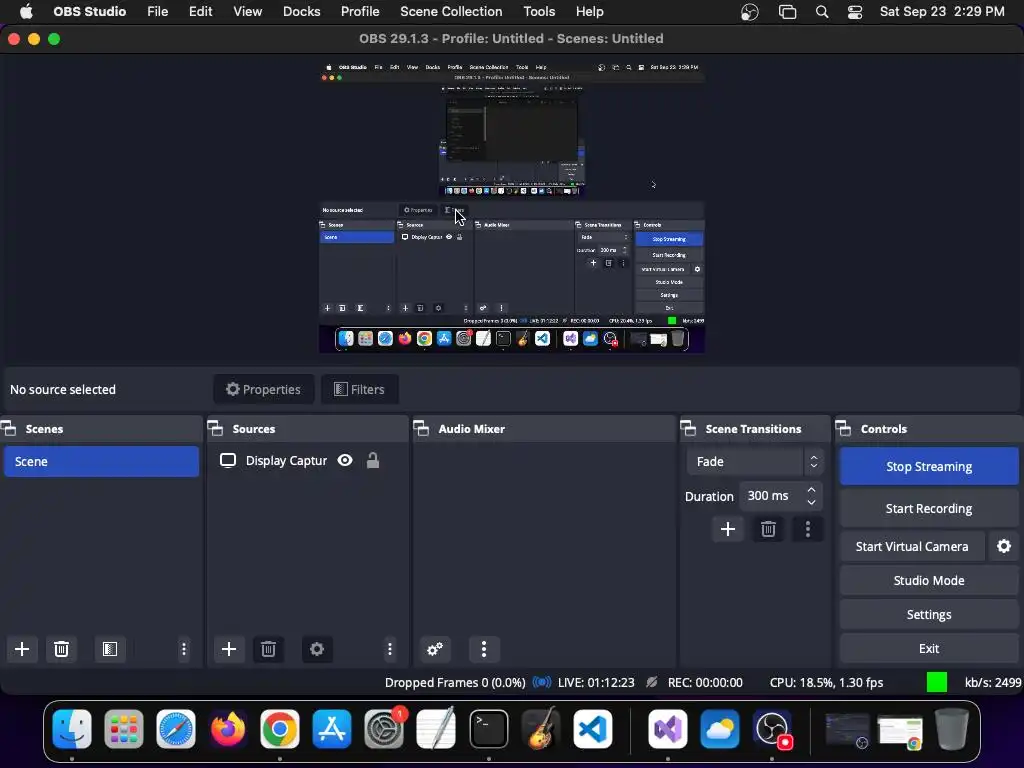Click Start Recording button
Viewport: 1024px width, 768px height.
pyautogui.click(x=929, y=508)
